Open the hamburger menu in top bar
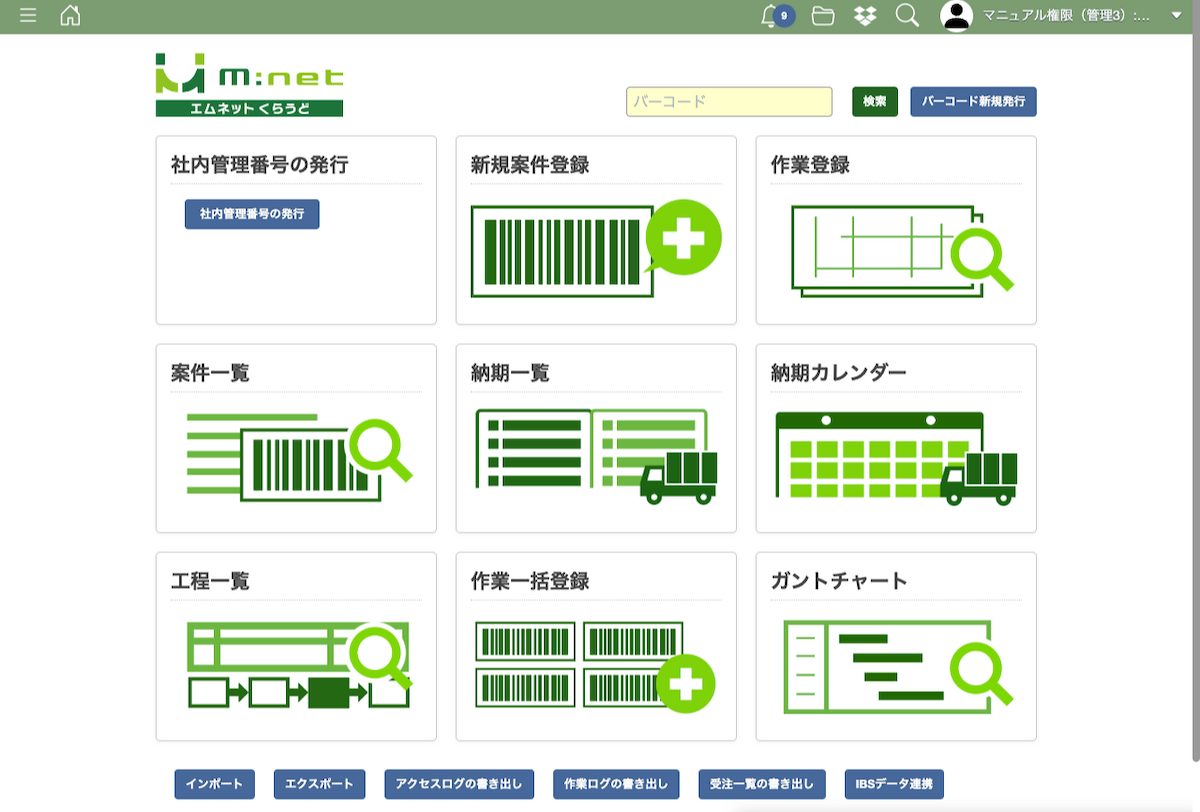 coord(28,16)
